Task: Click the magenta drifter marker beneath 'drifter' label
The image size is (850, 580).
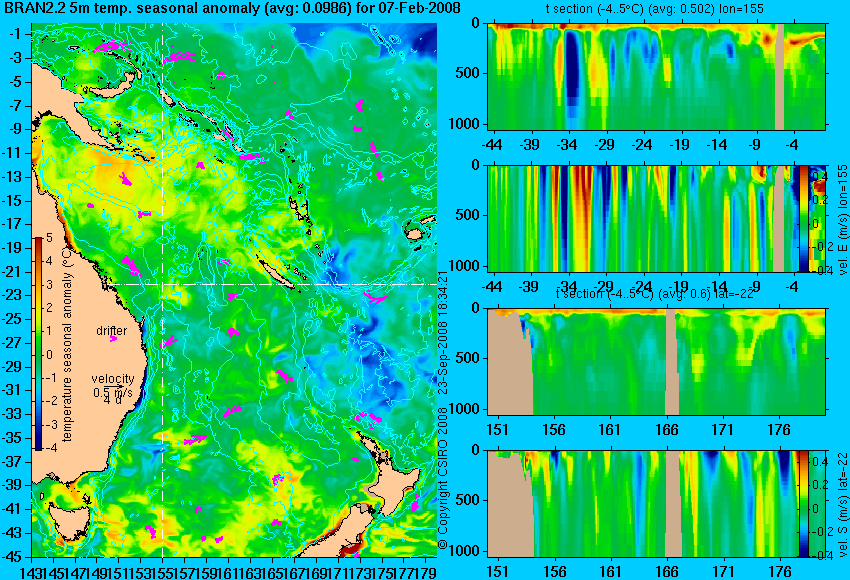Action: [113, 339]
